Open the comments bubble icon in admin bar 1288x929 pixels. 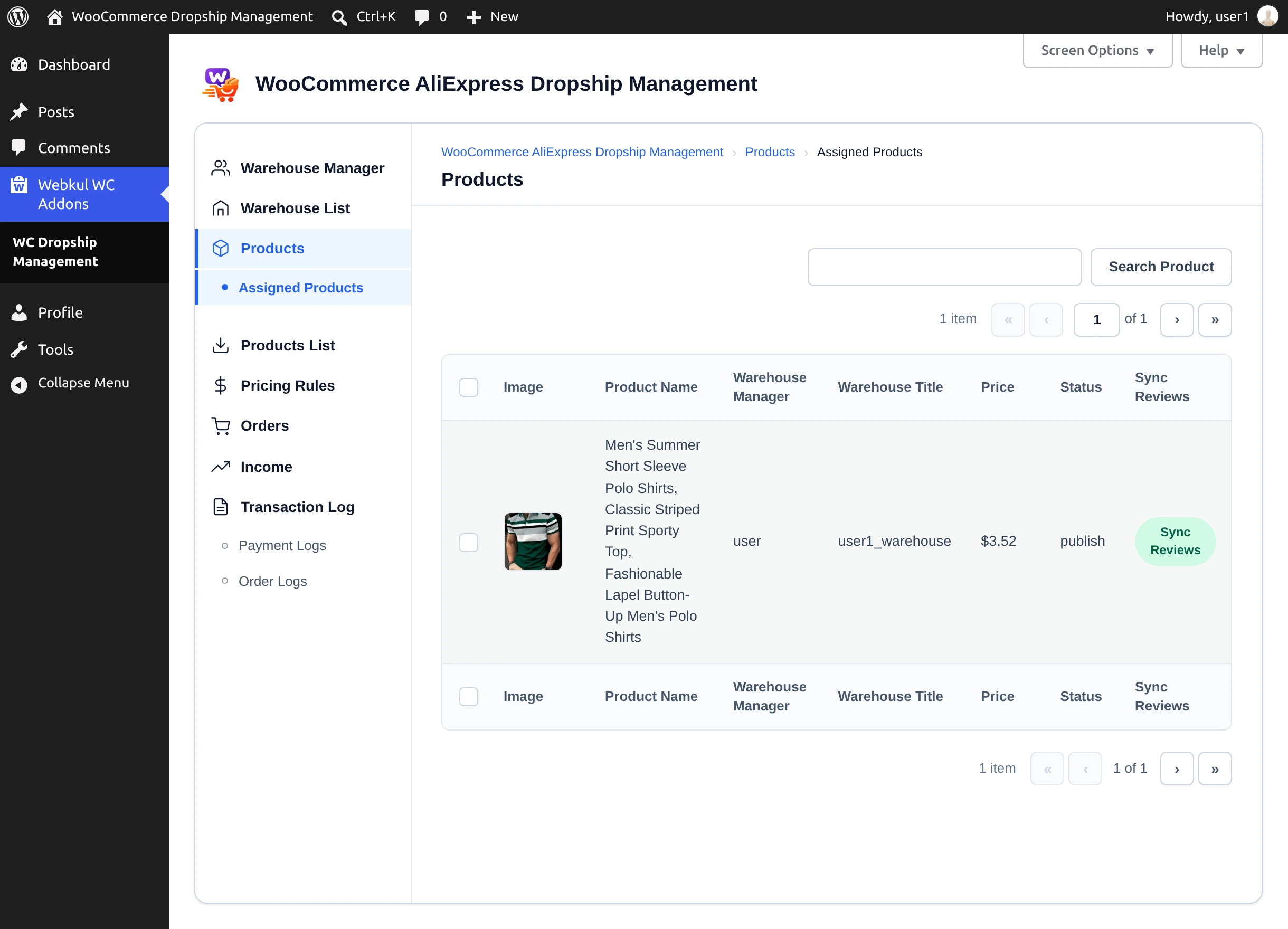(421, 17)
